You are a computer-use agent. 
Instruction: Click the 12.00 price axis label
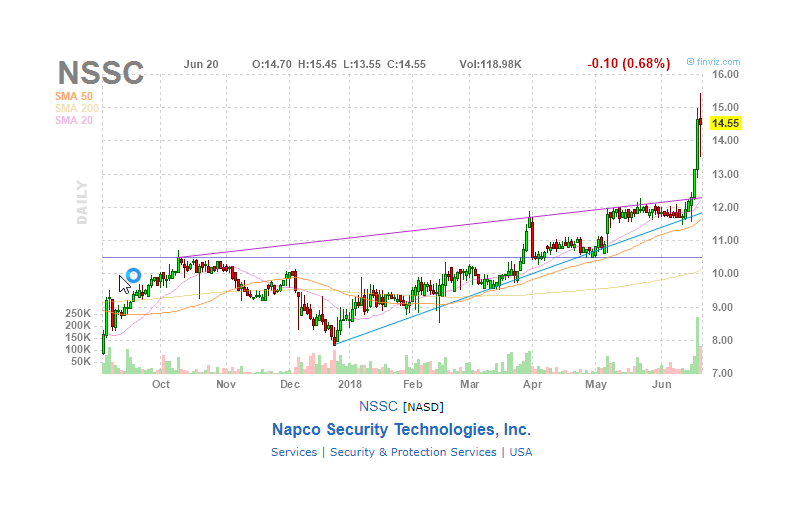726,207
